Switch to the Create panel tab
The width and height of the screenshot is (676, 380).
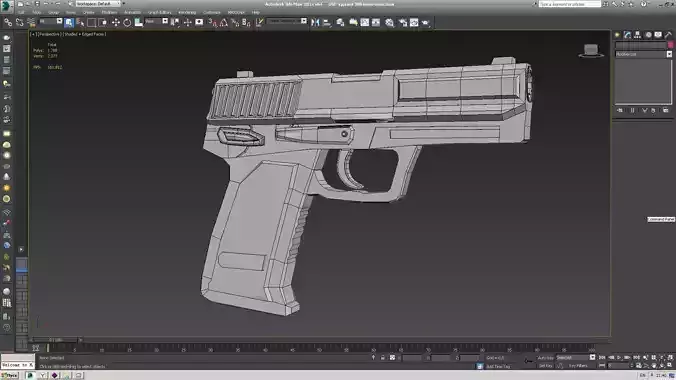click(x=617, y=35)
